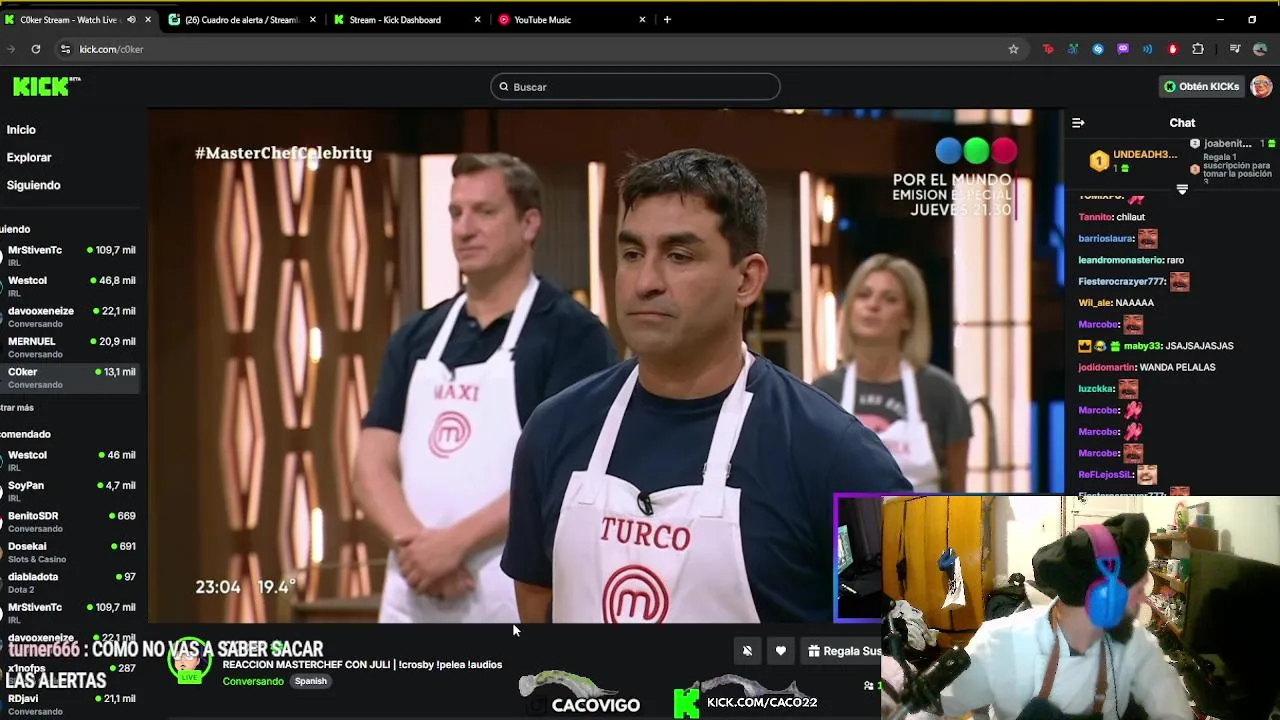
Task: Go to Inicio in sidebar
Action: 21,130
